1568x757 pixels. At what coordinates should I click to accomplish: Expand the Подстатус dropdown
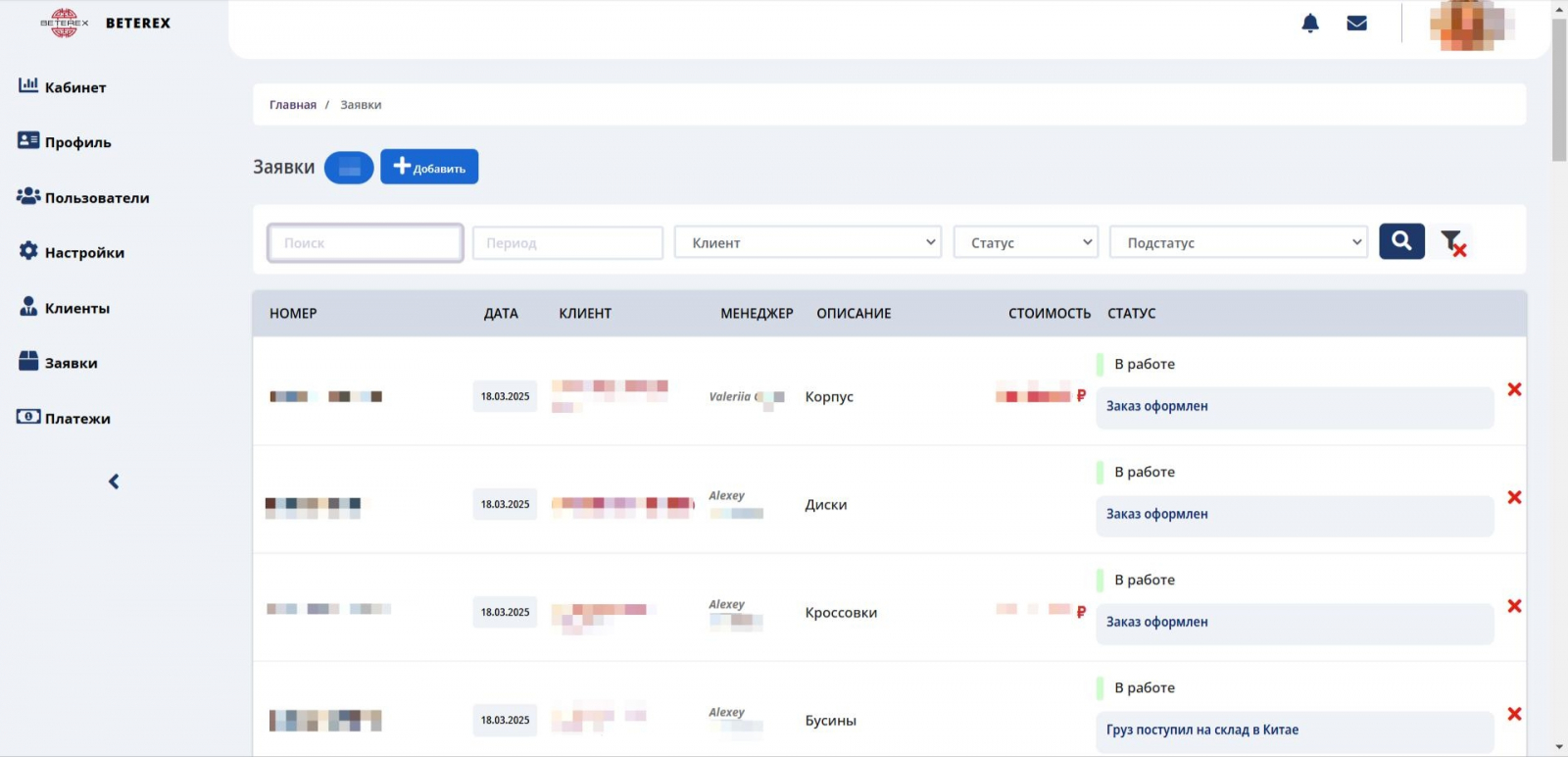click(x=1238, y=242)
